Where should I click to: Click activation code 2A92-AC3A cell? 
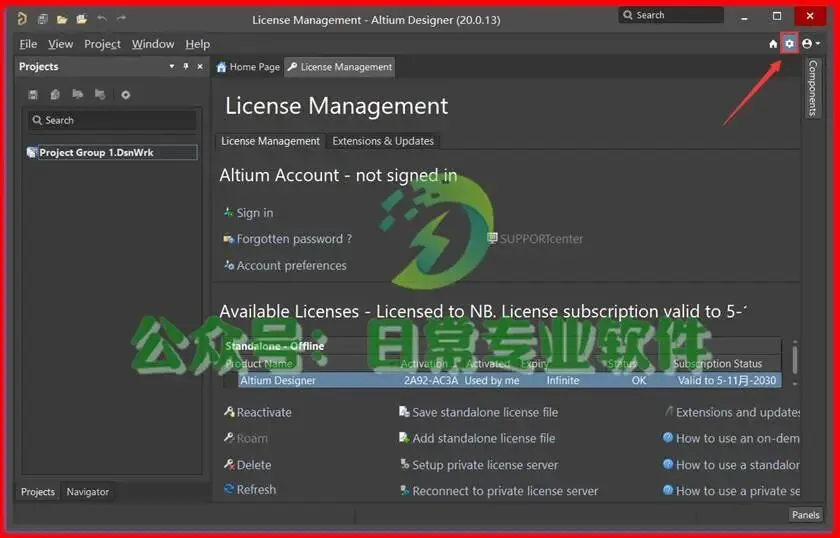click(x=431, y=380)
